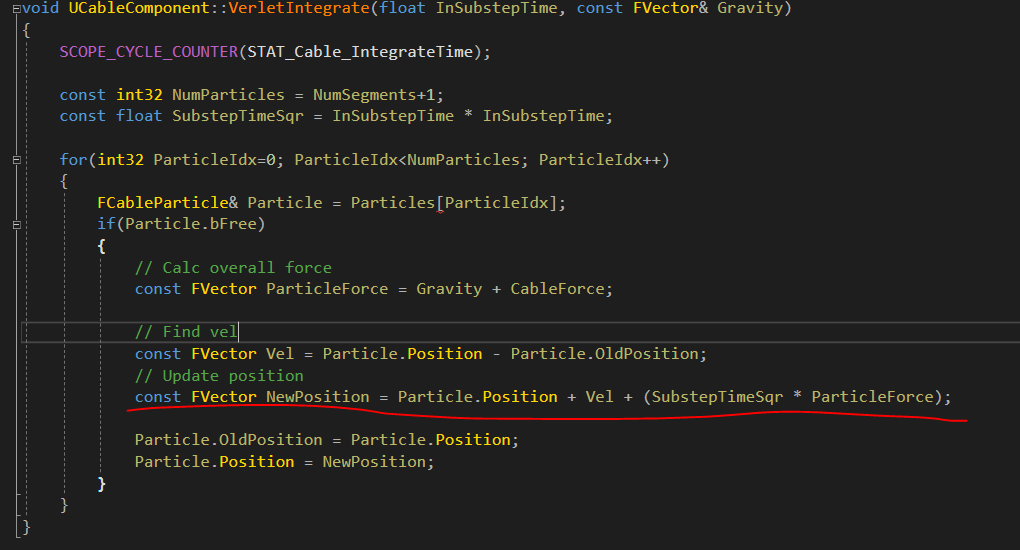Click '// Calc overall force' comment

[233, 268]
